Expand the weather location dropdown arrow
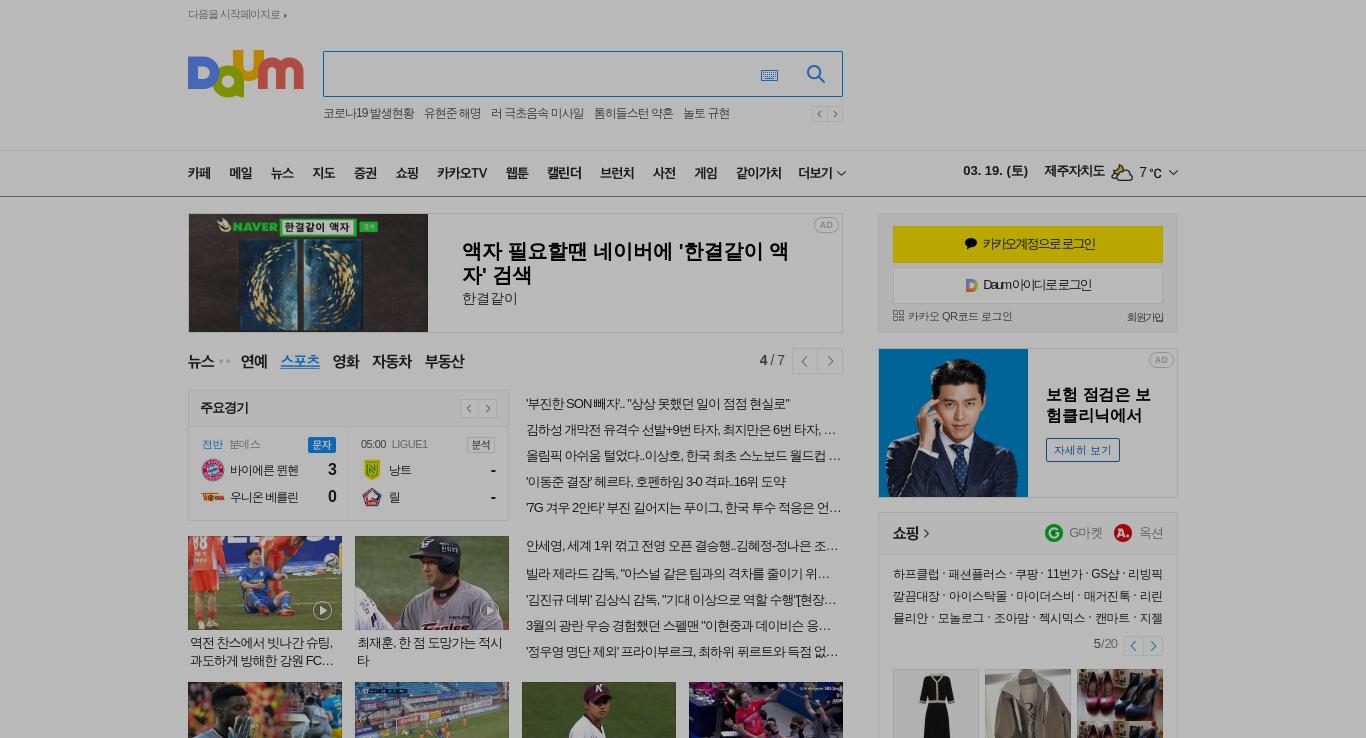1366x738 pixels. click(x=1173, y=173)
